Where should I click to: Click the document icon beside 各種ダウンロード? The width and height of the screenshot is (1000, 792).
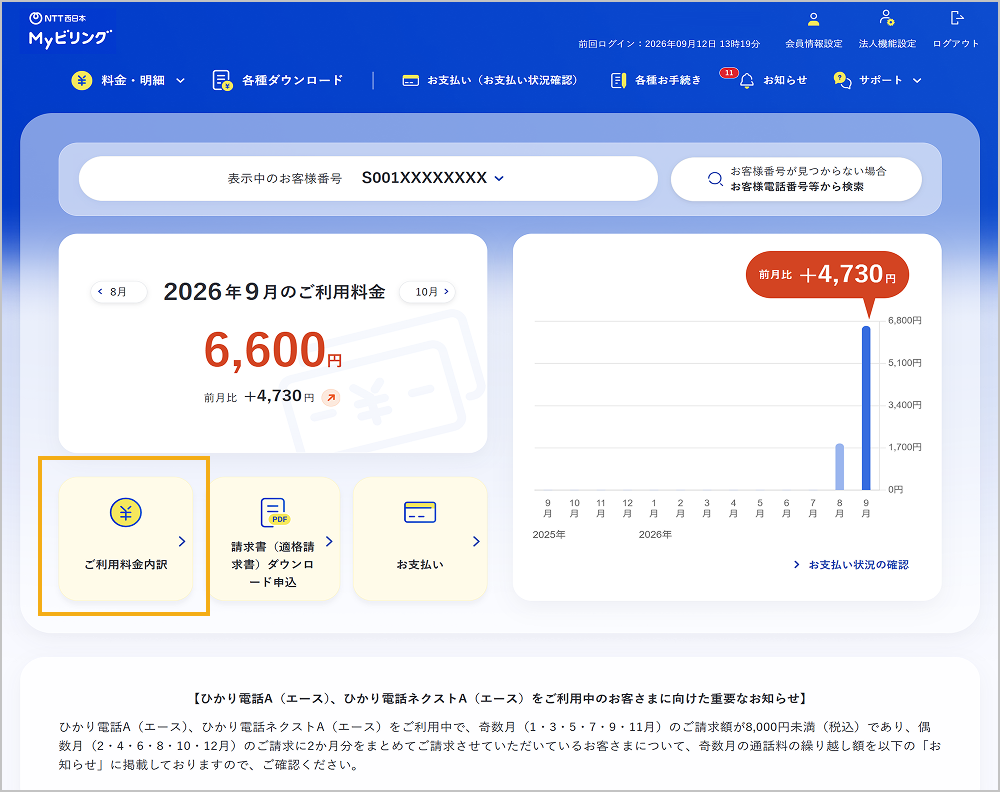coord(222,80)
